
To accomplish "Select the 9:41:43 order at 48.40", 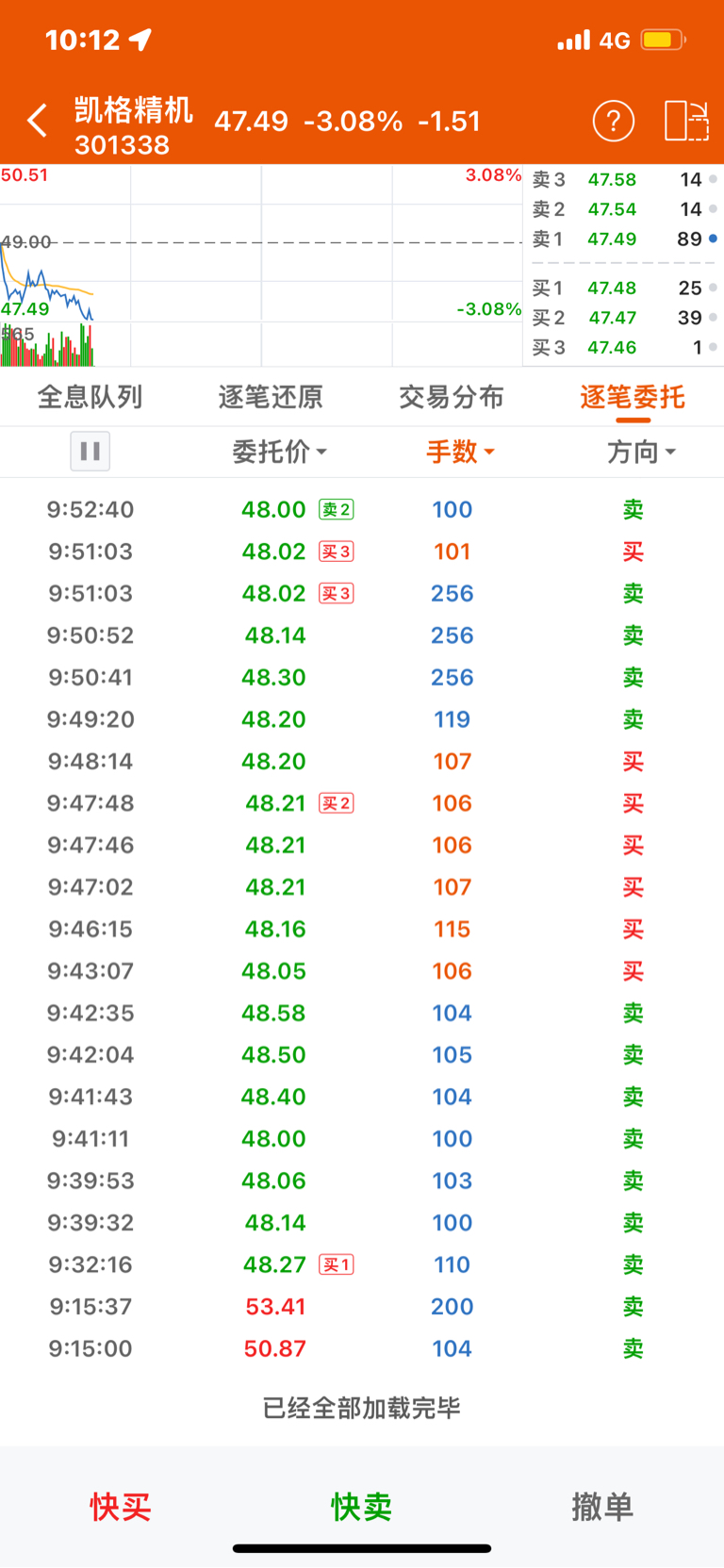I will pos(362,1097).
